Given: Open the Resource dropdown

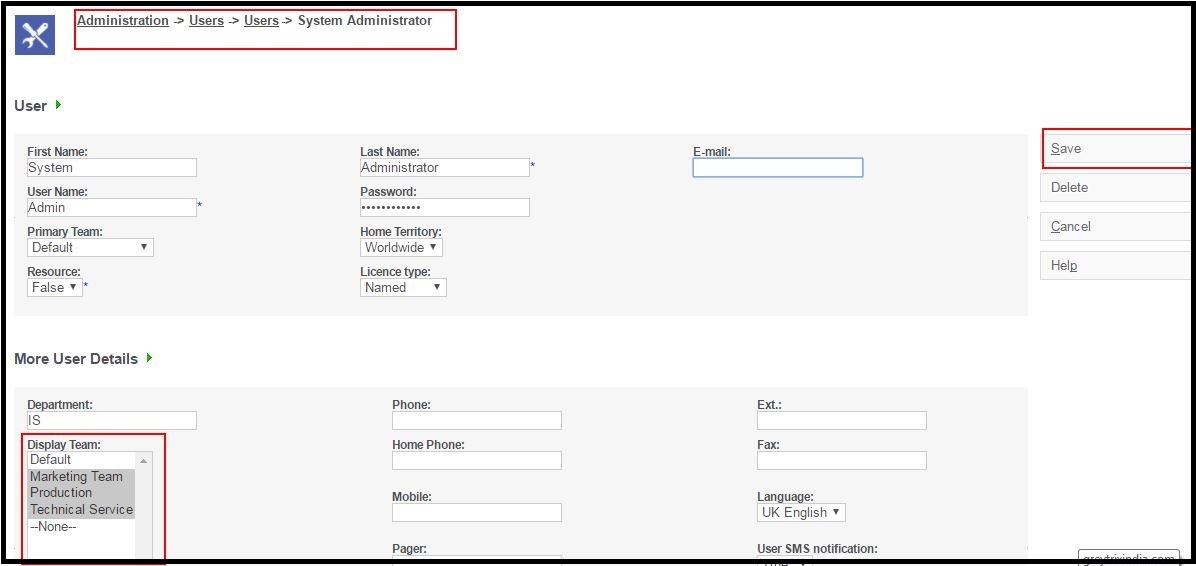Looking at the screenshot, I should (x=54, y=287).
